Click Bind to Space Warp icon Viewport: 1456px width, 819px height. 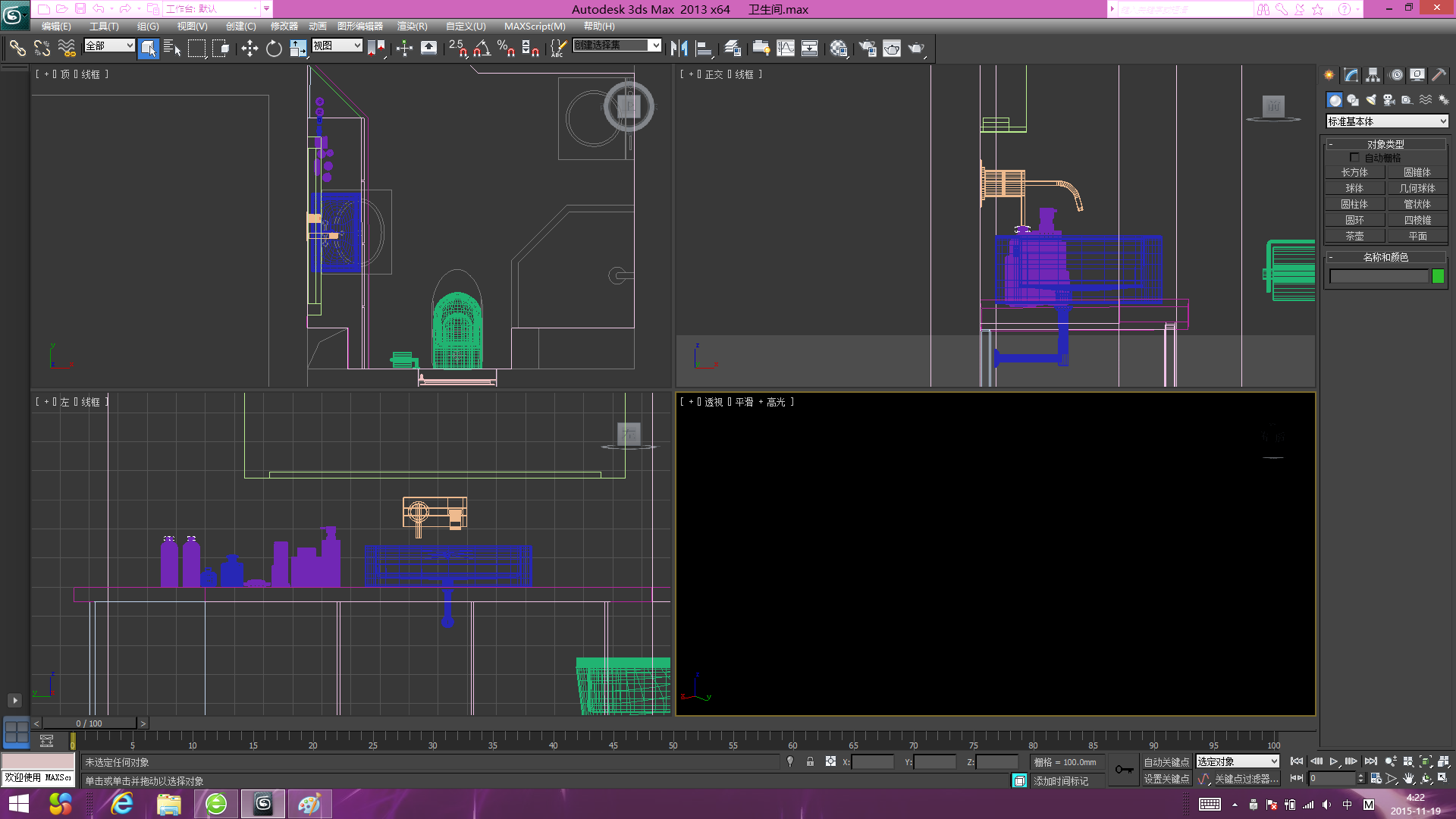[x=67, y=49]
